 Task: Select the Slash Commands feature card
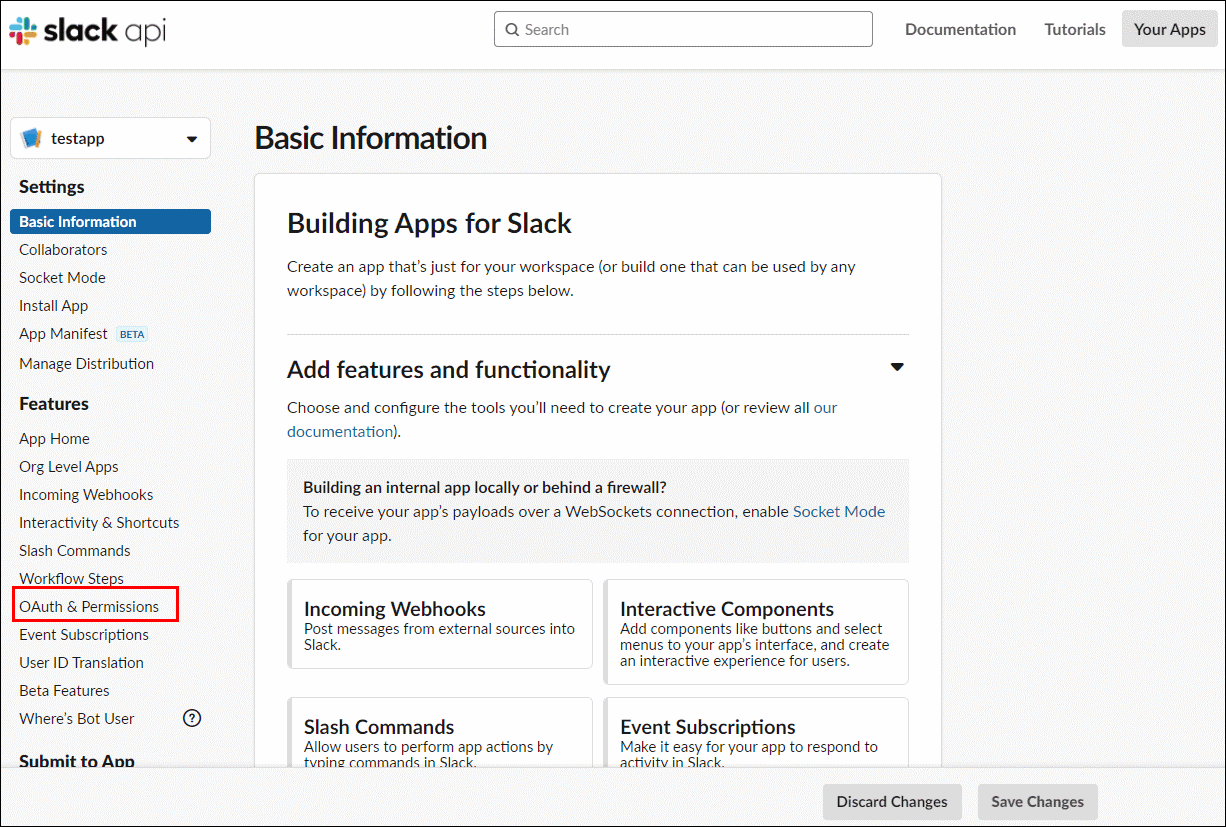[x=440, y=732]
